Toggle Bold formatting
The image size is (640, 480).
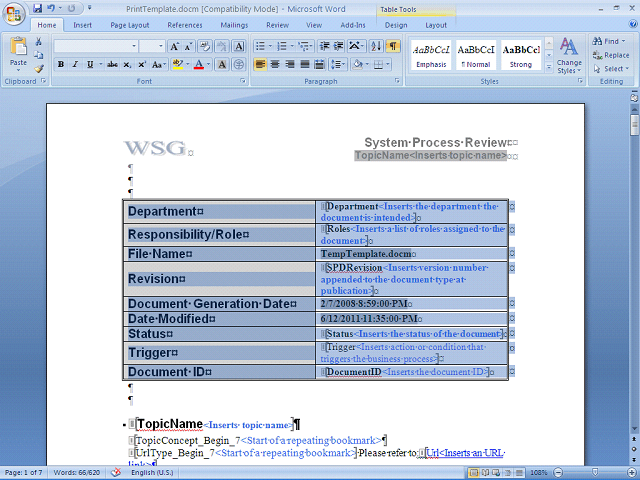coord(61,64)
